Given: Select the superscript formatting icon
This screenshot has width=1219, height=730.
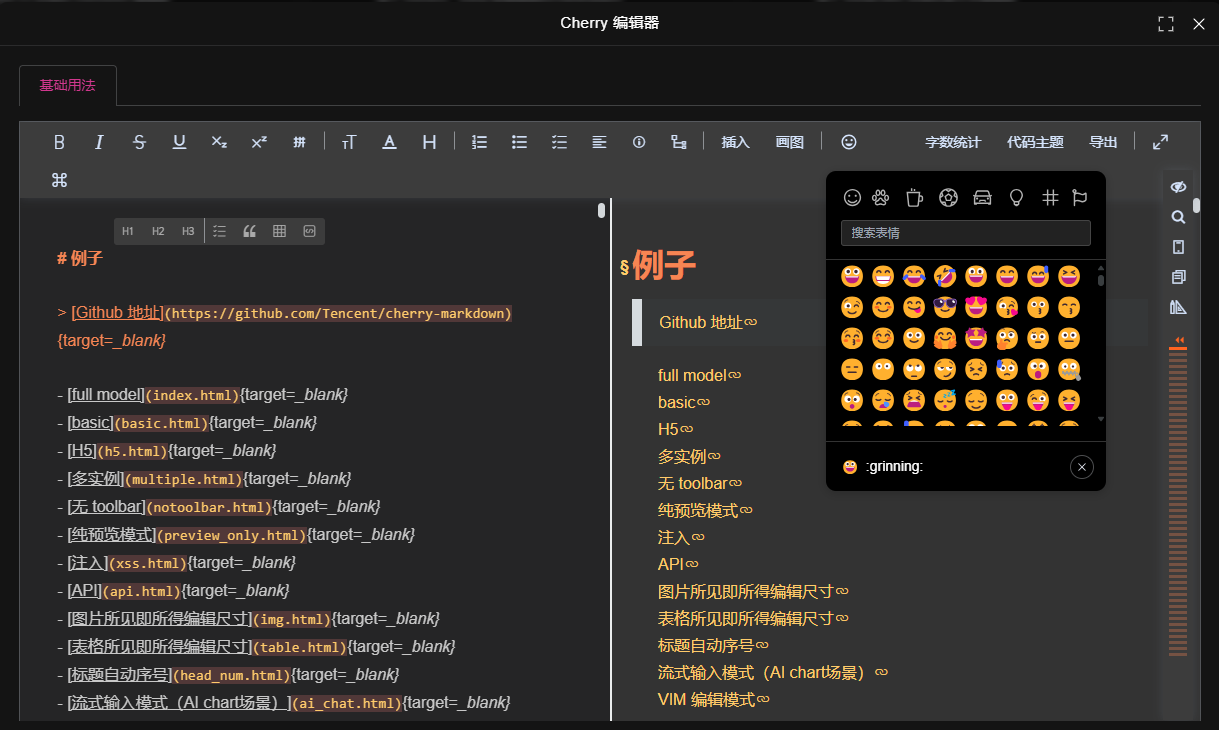Looking at the screenshot, I should tap(259, 141).
